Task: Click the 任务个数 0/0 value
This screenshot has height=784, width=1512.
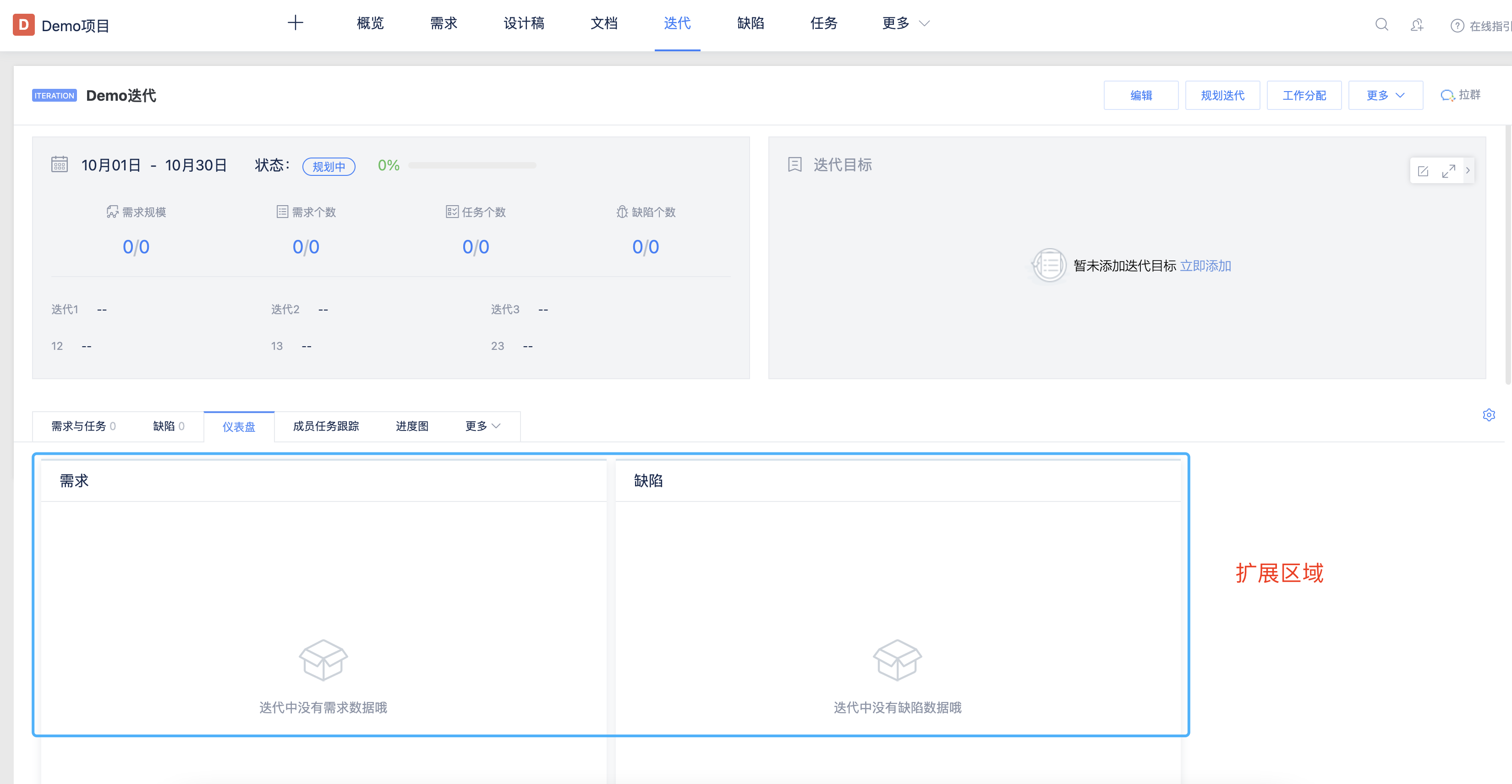Action: 476,246
